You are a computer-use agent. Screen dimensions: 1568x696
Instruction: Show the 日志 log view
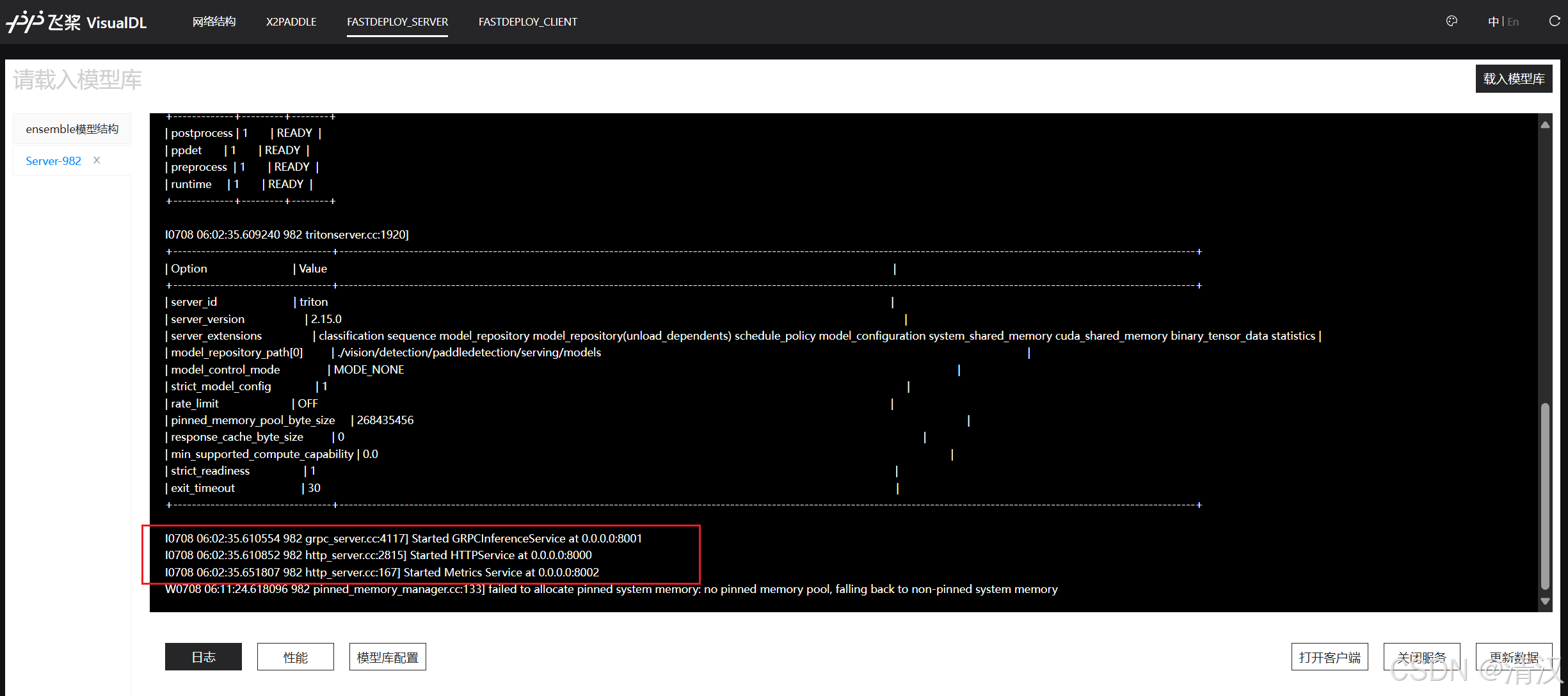click(x=204, y=657)
